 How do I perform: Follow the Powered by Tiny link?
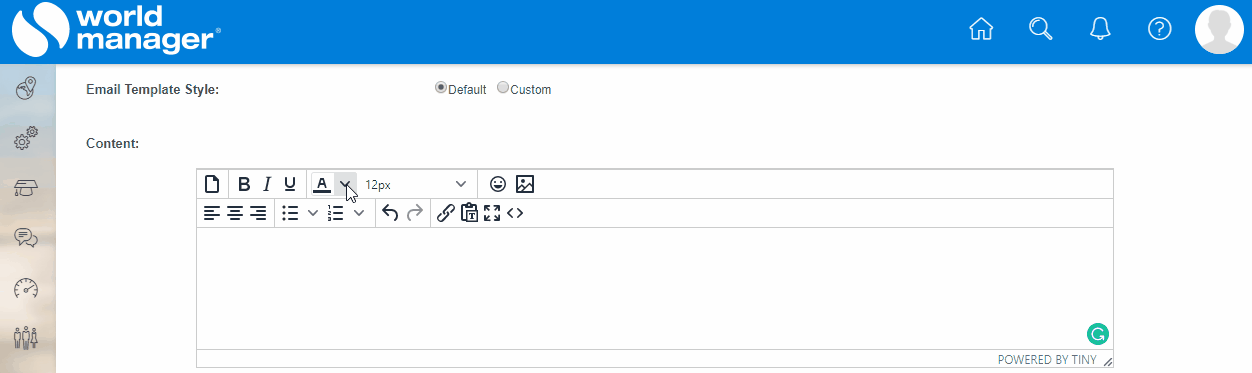pyautogui.click(x=1046, y=360)
